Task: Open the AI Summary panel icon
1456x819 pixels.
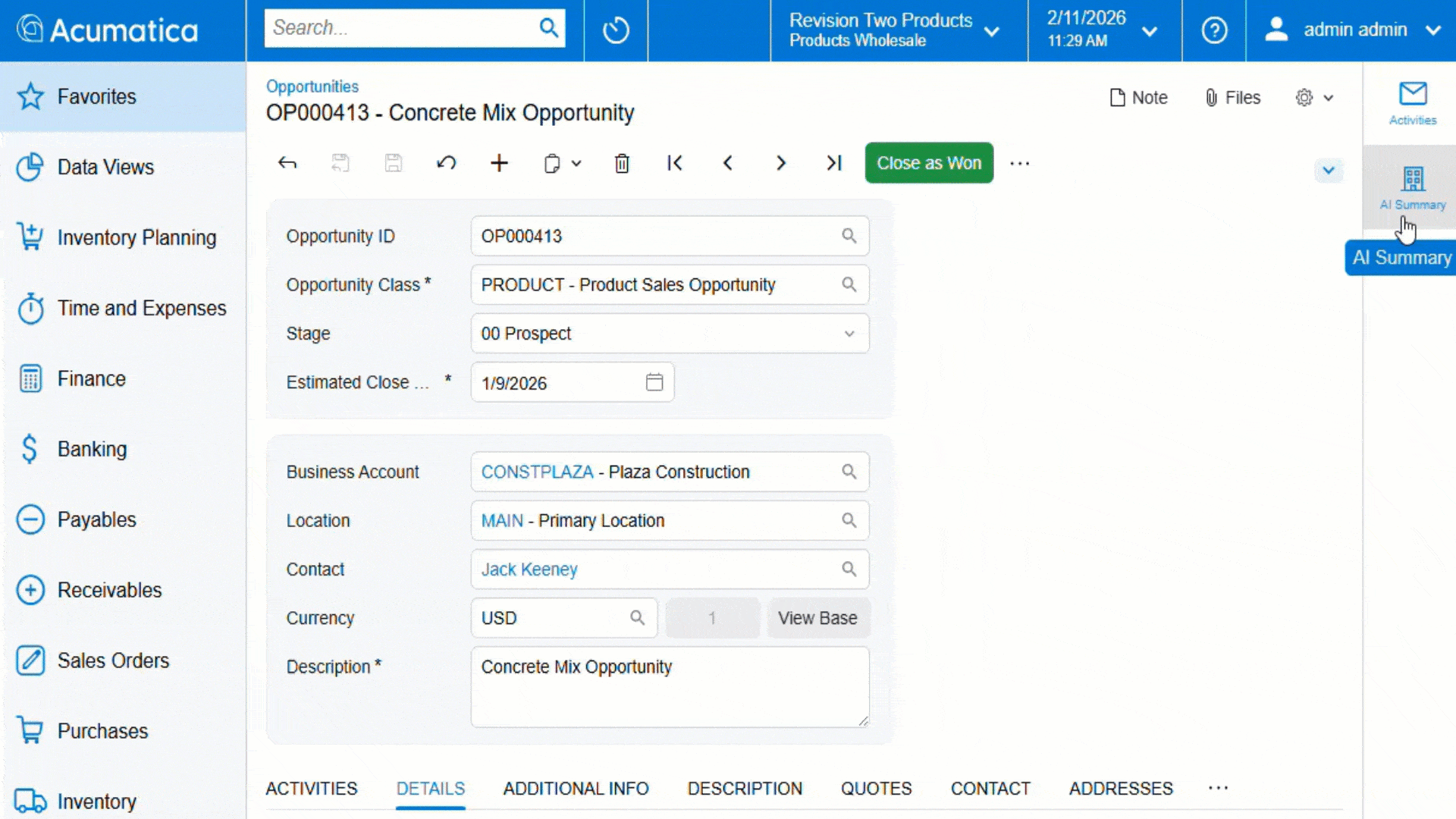Action: [x=1413, y=187]
